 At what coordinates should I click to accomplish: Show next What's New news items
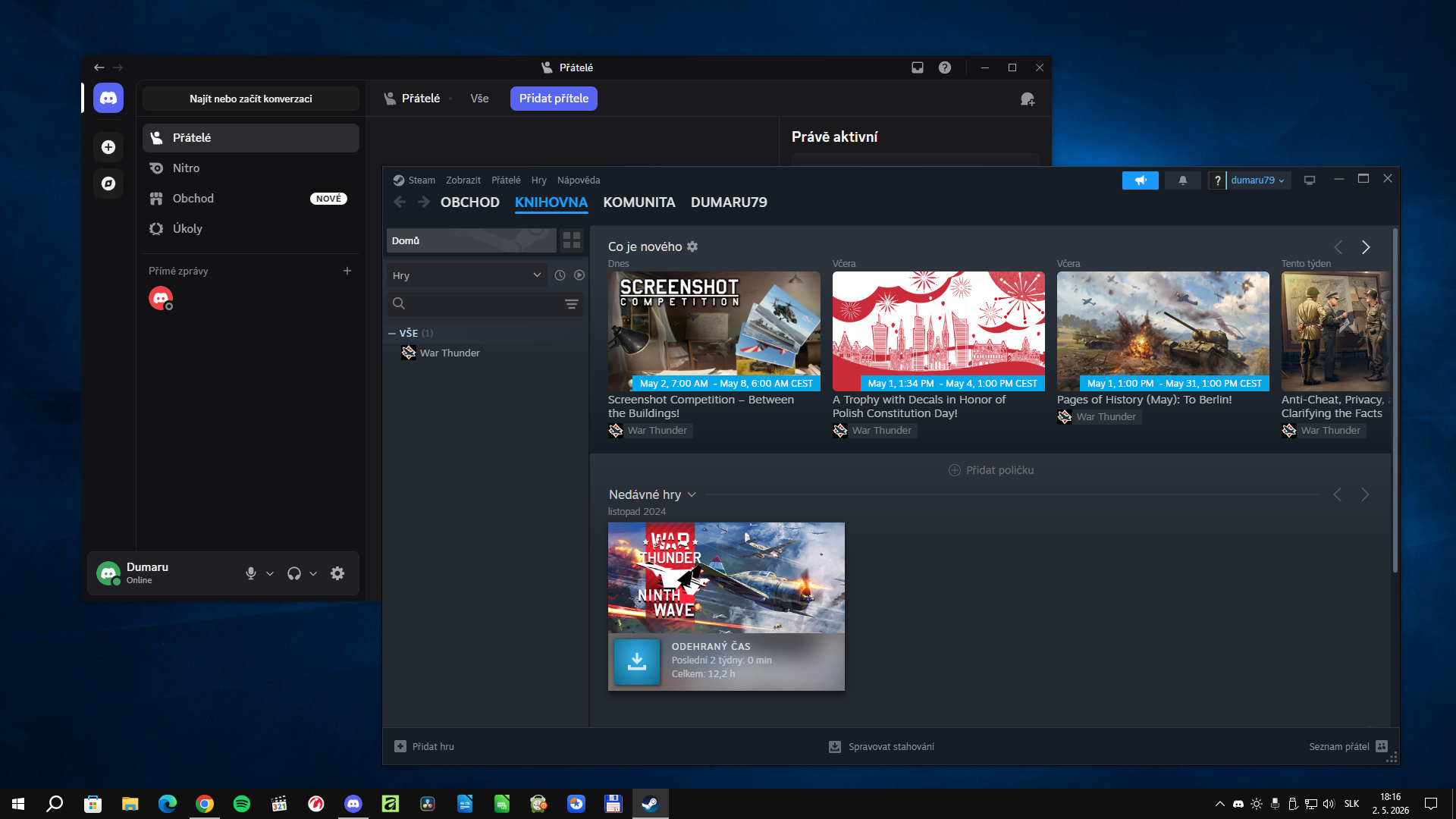1366,247
